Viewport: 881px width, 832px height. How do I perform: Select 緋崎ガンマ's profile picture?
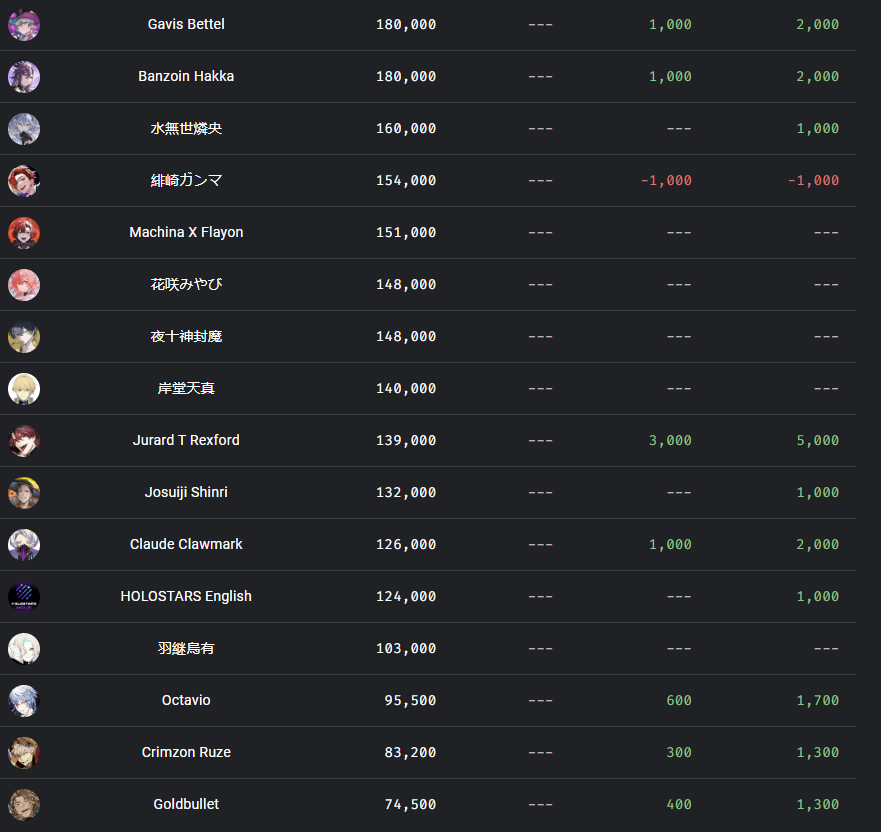click(x=24, y=181)
